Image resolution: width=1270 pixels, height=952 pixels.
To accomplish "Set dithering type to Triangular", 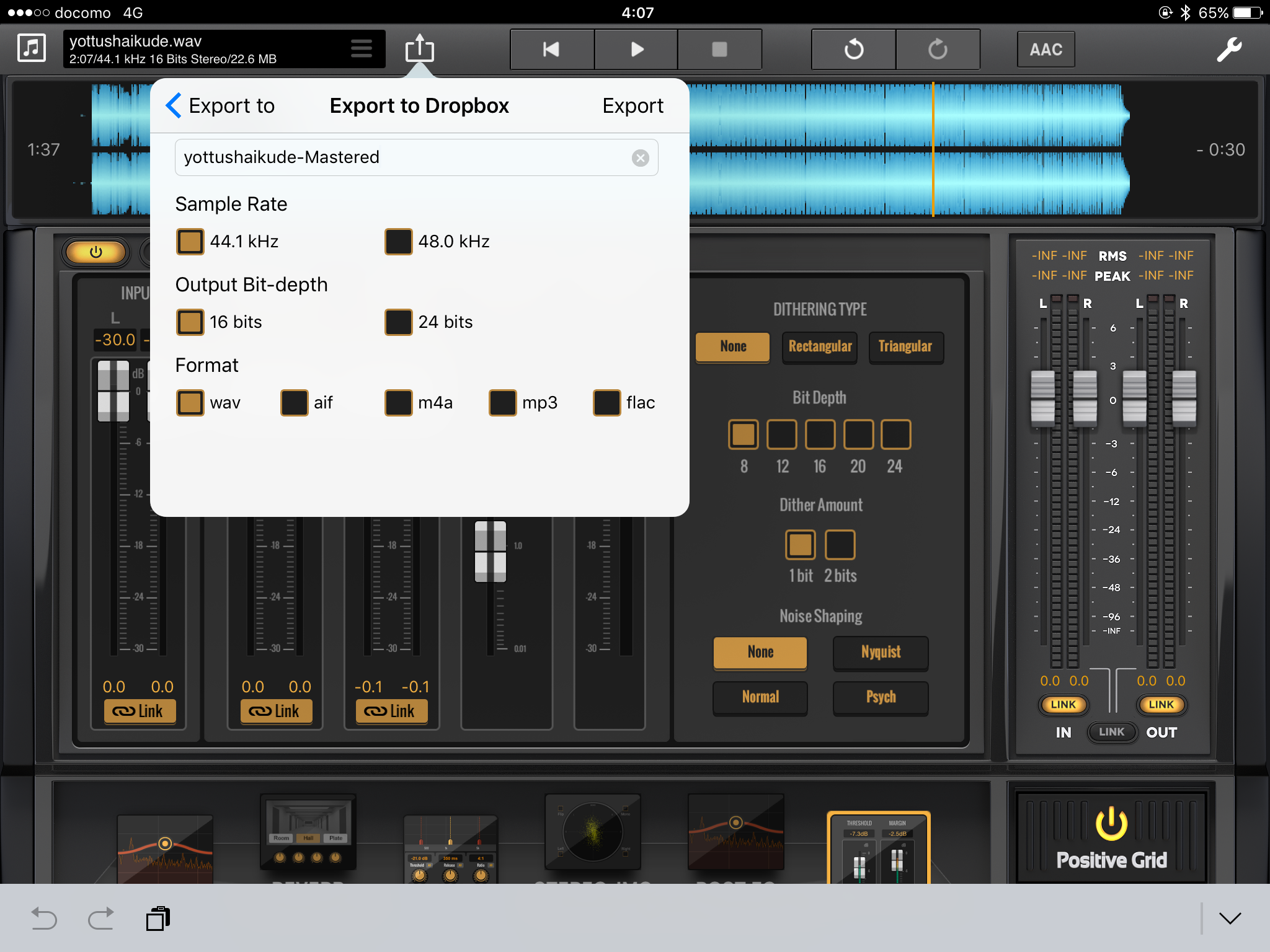I will pyautogui.click(x=906, y=347).
